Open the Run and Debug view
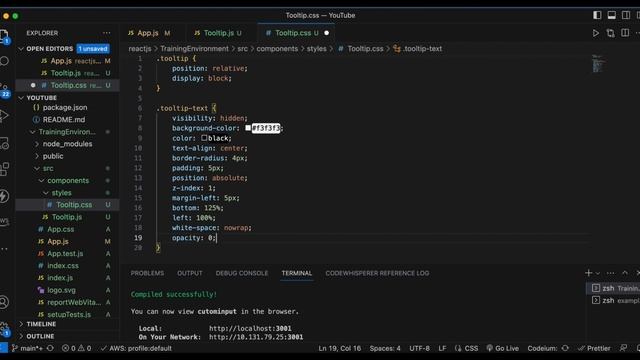The width and height of the screenshot is (640, 360). tap(4, 116)
